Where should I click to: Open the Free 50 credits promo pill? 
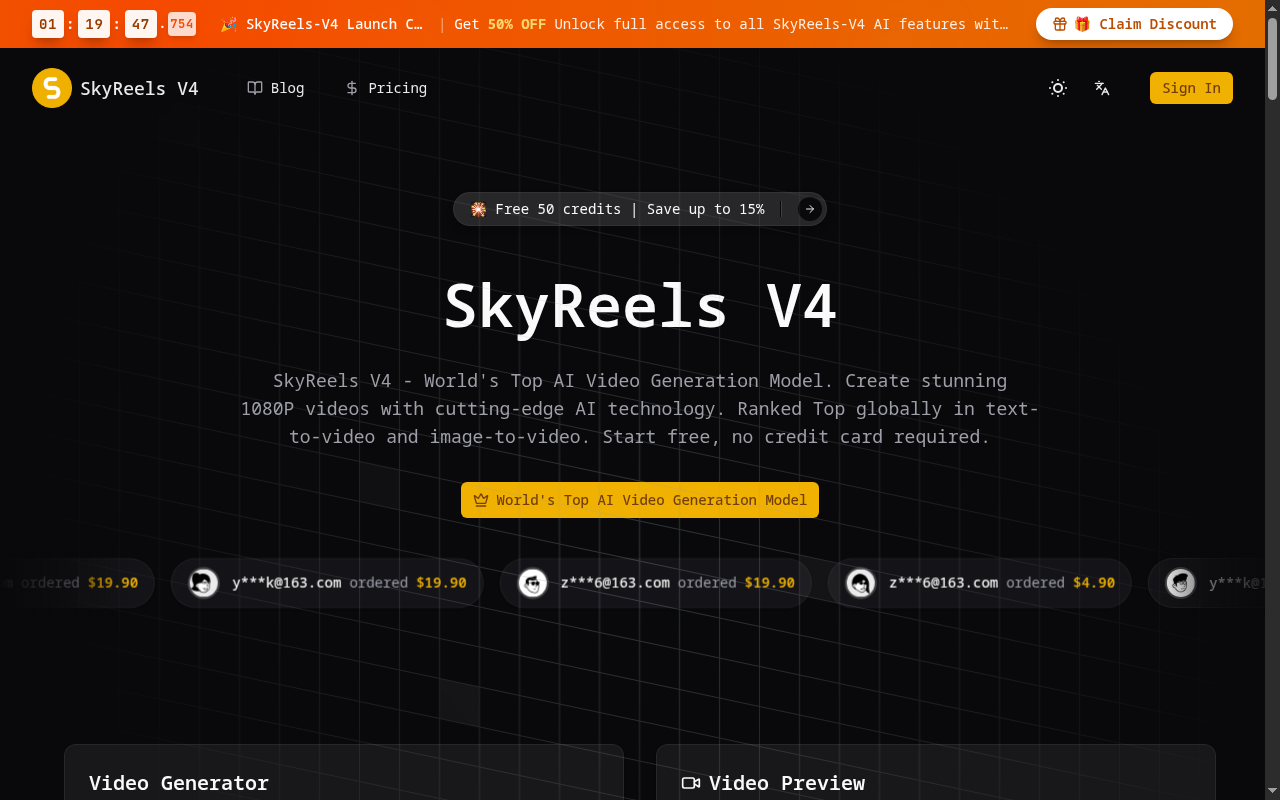click(x=640, y=209)
